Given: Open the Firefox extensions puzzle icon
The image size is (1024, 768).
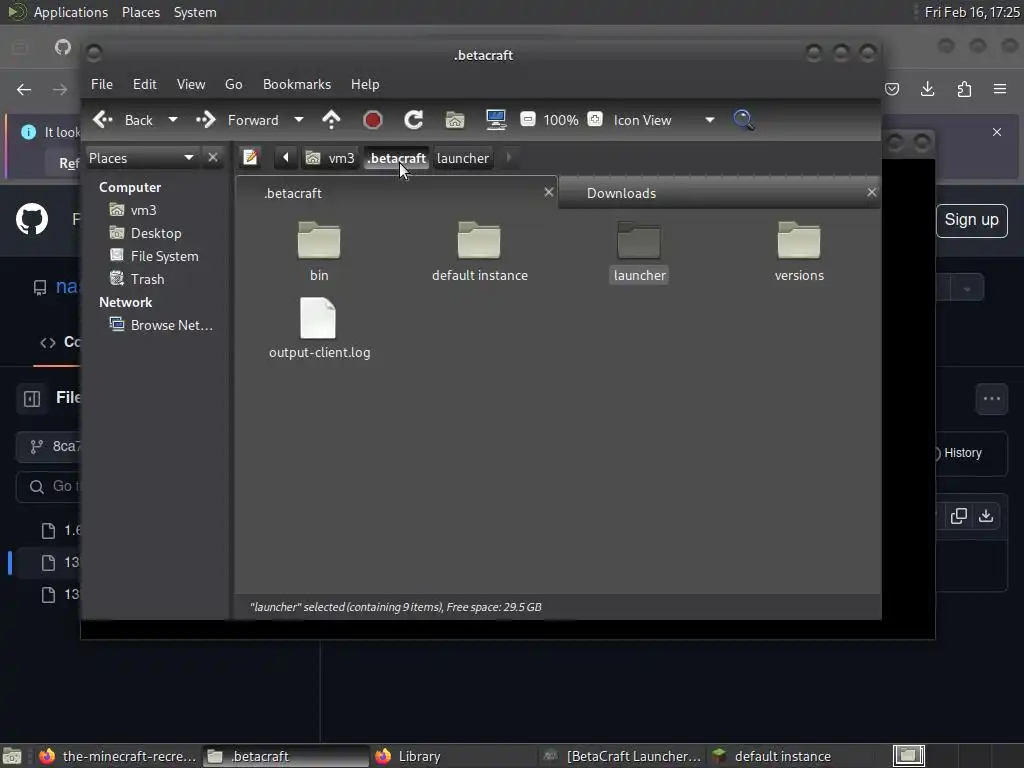Looking at the screenshot, I should pos(964,89).
